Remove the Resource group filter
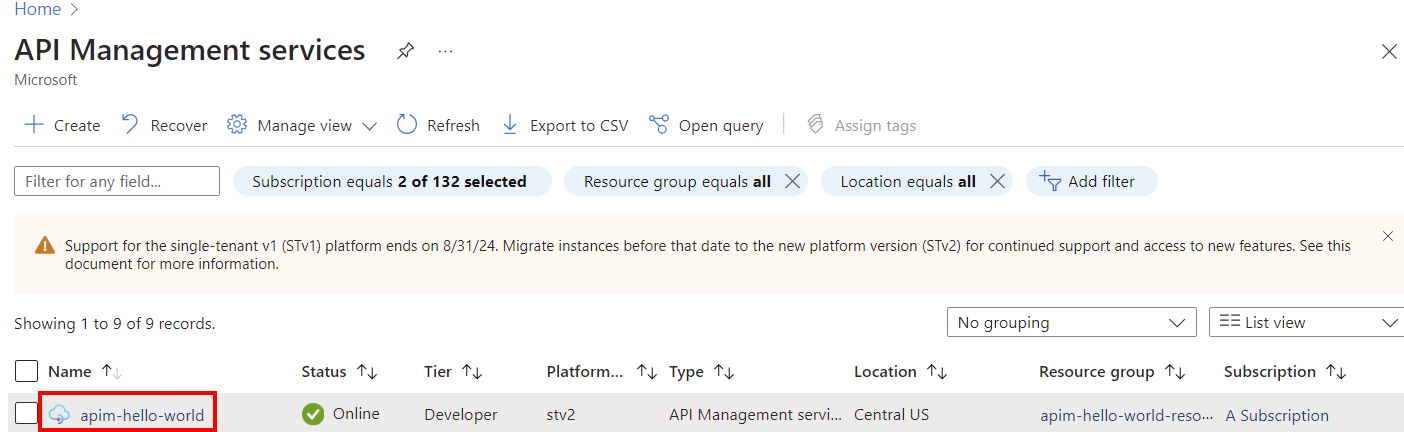This screenshot has height=432, width=1404. pyautogui.click(x=792, y=181)
